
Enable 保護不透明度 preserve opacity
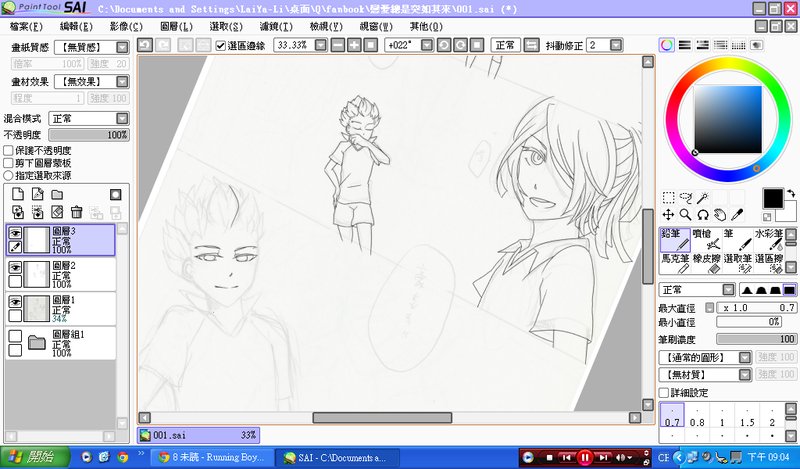[x=8, y=151]
